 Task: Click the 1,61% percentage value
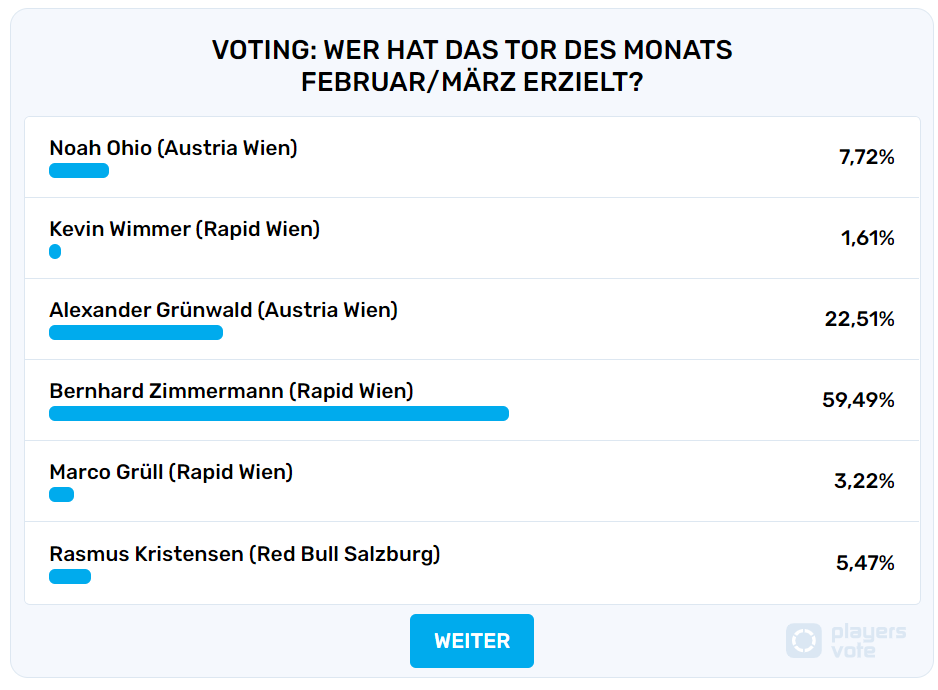pos(867,238)
